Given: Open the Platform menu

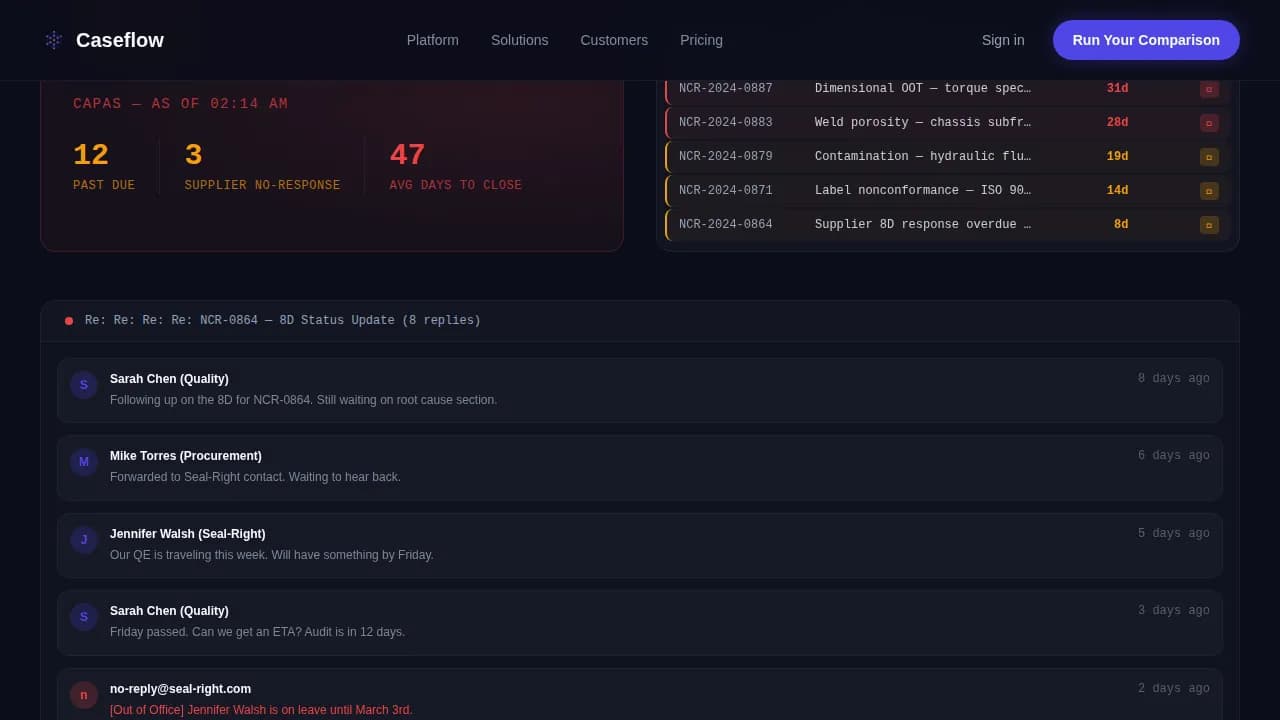Looking at the screenshot, I should coord(433,40).
